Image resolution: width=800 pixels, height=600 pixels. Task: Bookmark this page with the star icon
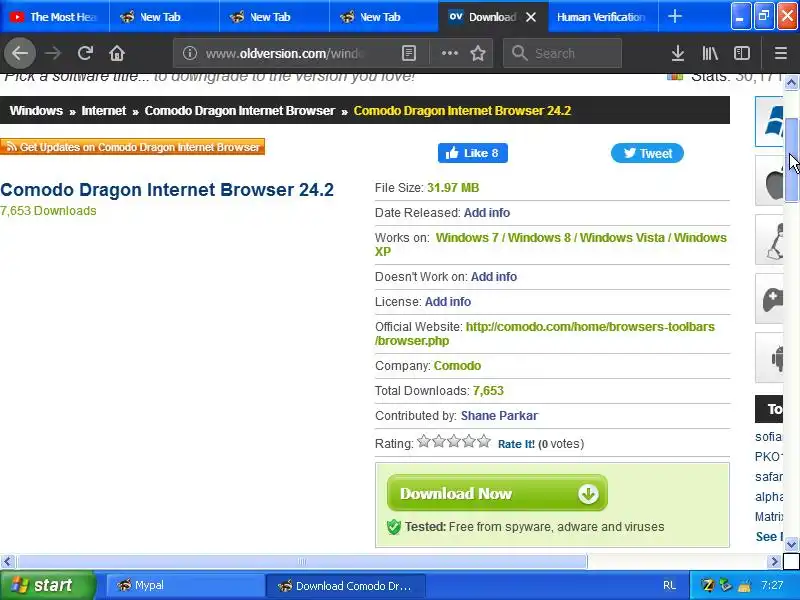(478, 53)
